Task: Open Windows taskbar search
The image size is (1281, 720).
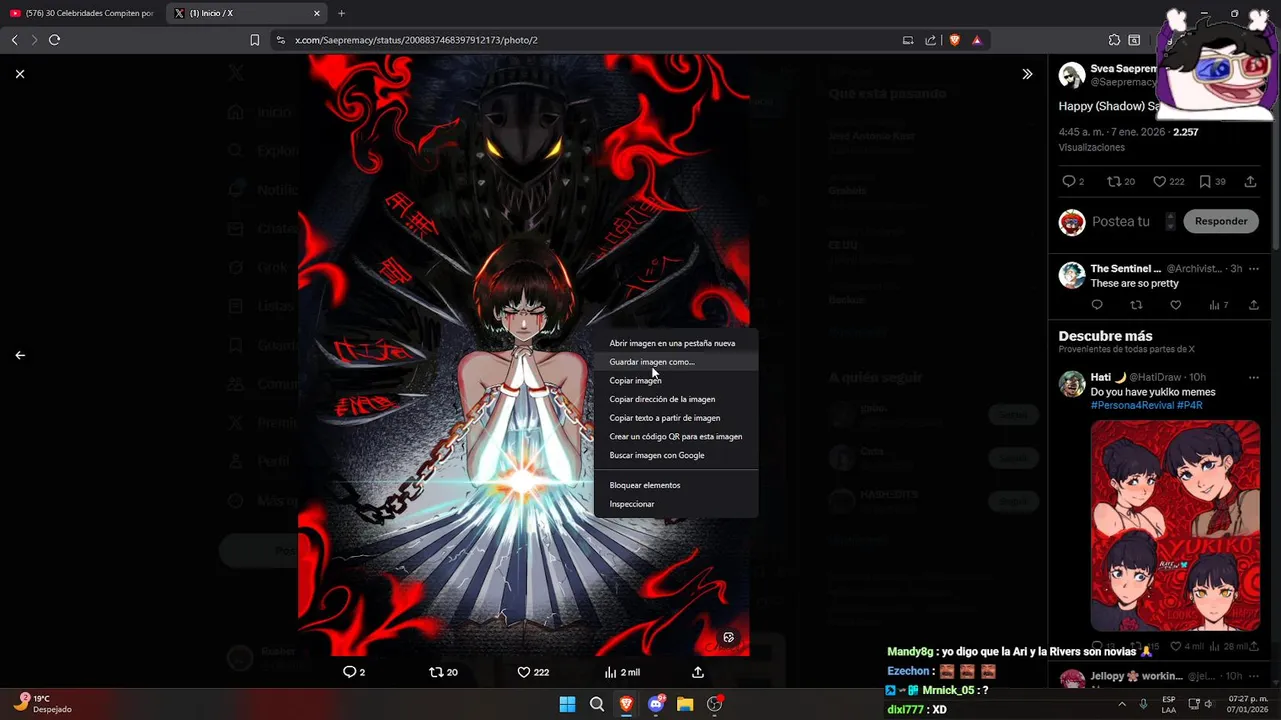Action: pyautogui.click(x=597, y=704)
